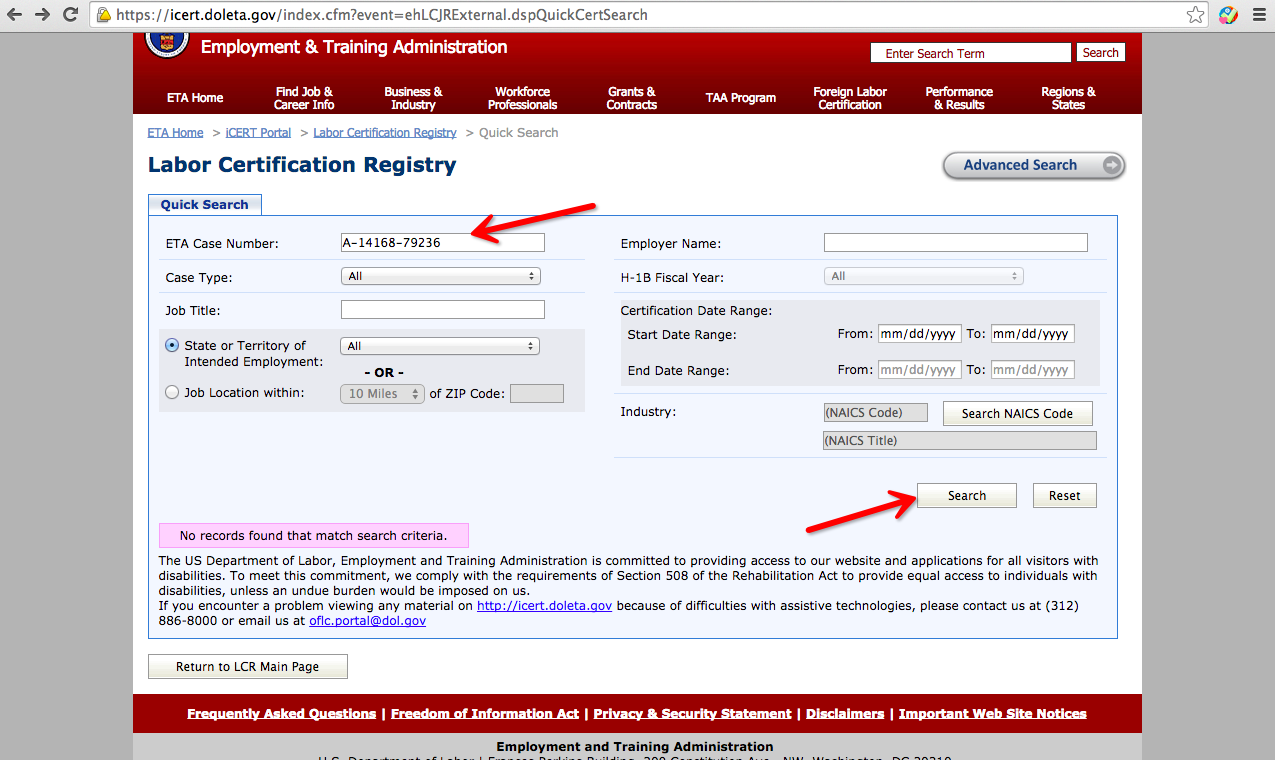This screenshot has height=760, width=1275.
Task: Select Job Location within radio option
Action: coord(172,393)
